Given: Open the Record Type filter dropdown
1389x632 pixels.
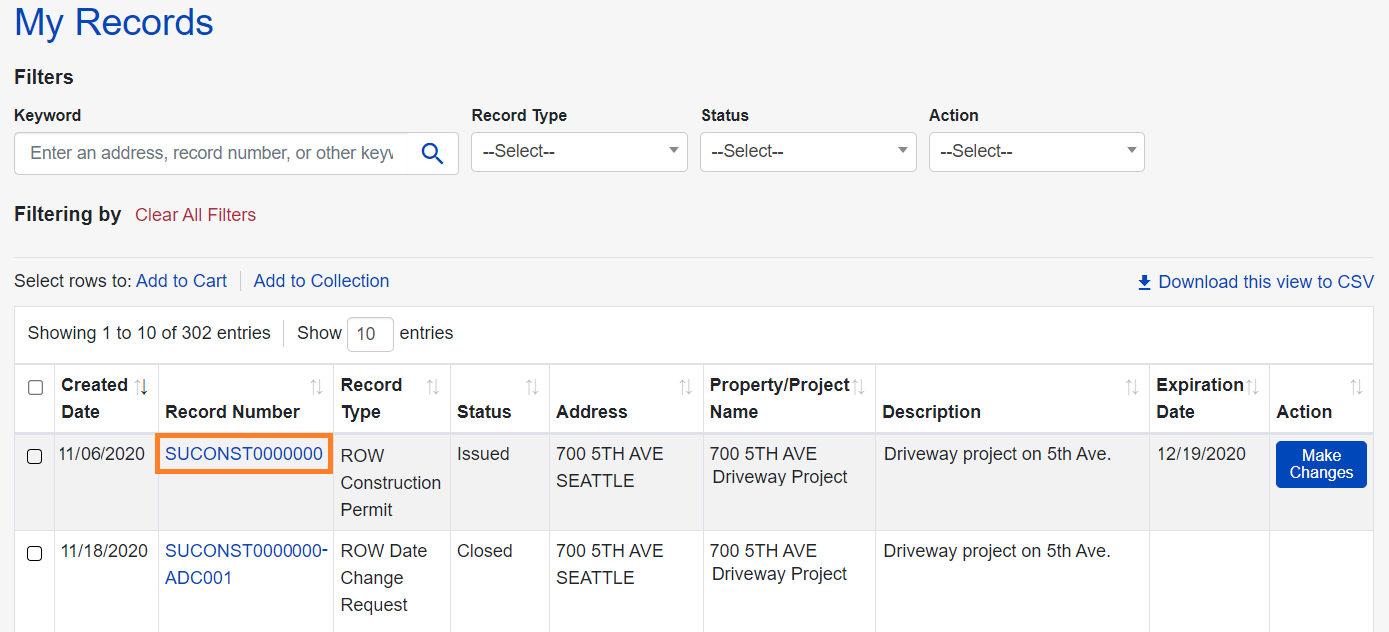Looking at the screenshot, I should (579, 152).
